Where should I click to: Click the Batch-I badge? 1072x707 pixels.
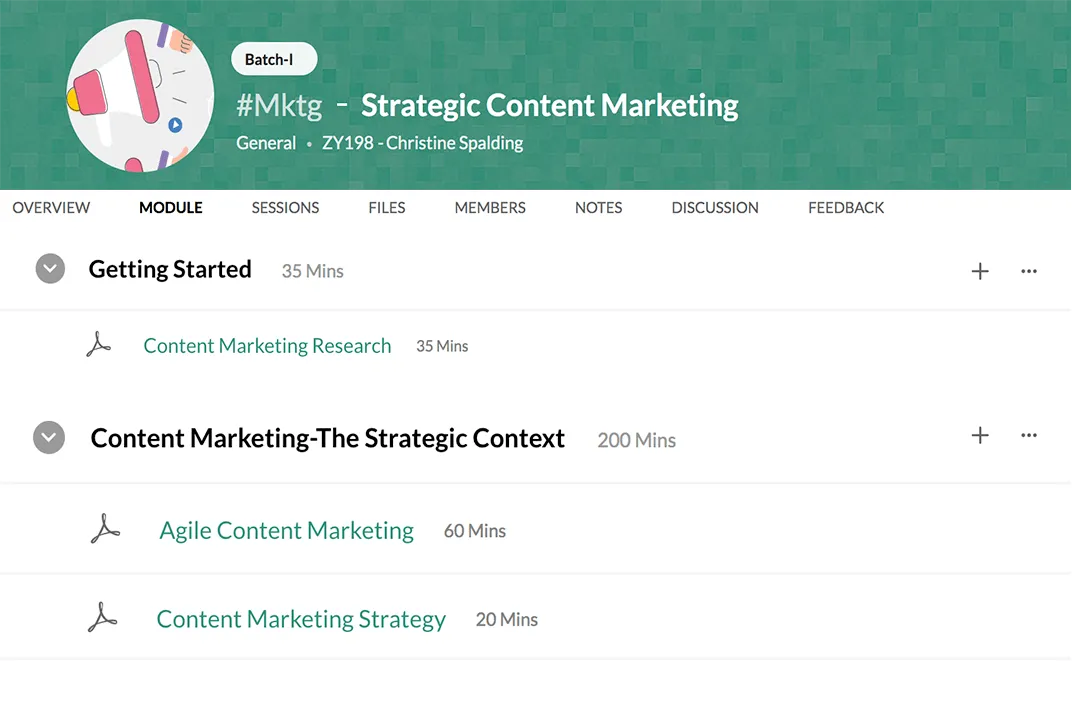click(274, 59)
